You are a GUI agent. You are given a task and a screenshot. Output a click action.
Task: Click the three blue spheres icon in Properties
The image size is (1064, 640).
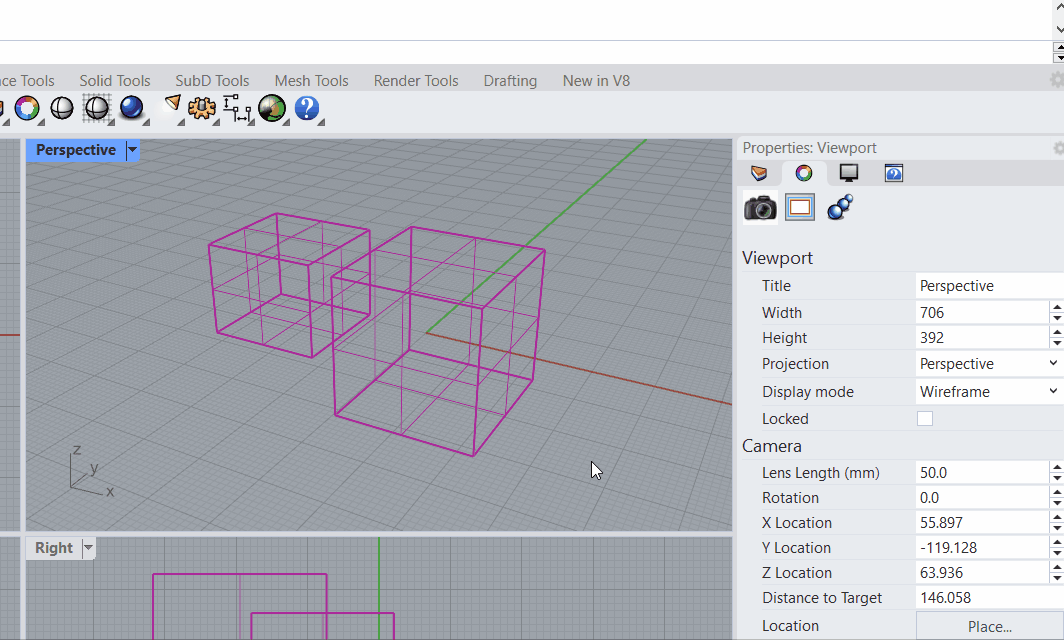(840, 207)
